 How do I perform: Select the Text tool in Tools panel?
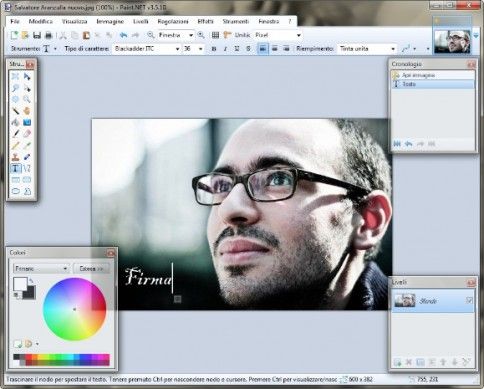(x=15, y=168)
